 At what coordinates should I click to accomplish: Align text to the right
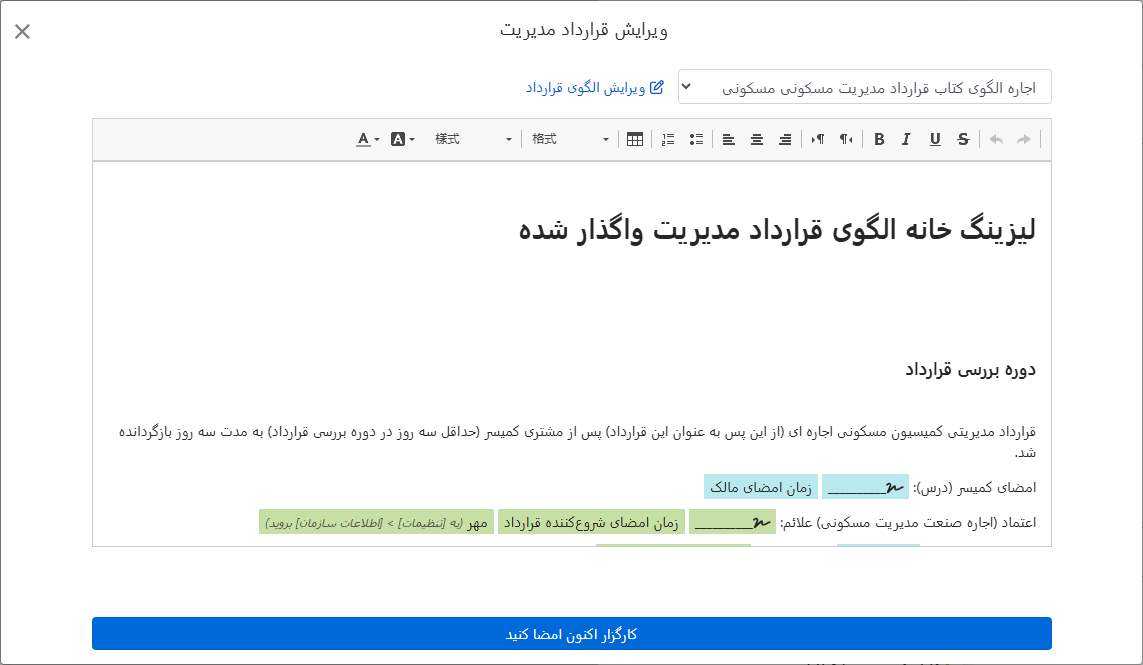tap(785, 139)
